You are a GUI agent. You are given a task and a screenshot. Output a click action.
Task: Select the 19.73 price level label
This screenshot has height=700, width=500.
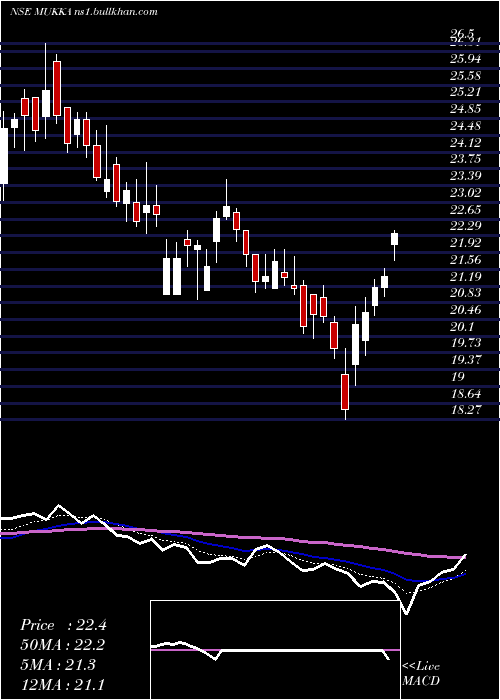(x=465, y=343)
